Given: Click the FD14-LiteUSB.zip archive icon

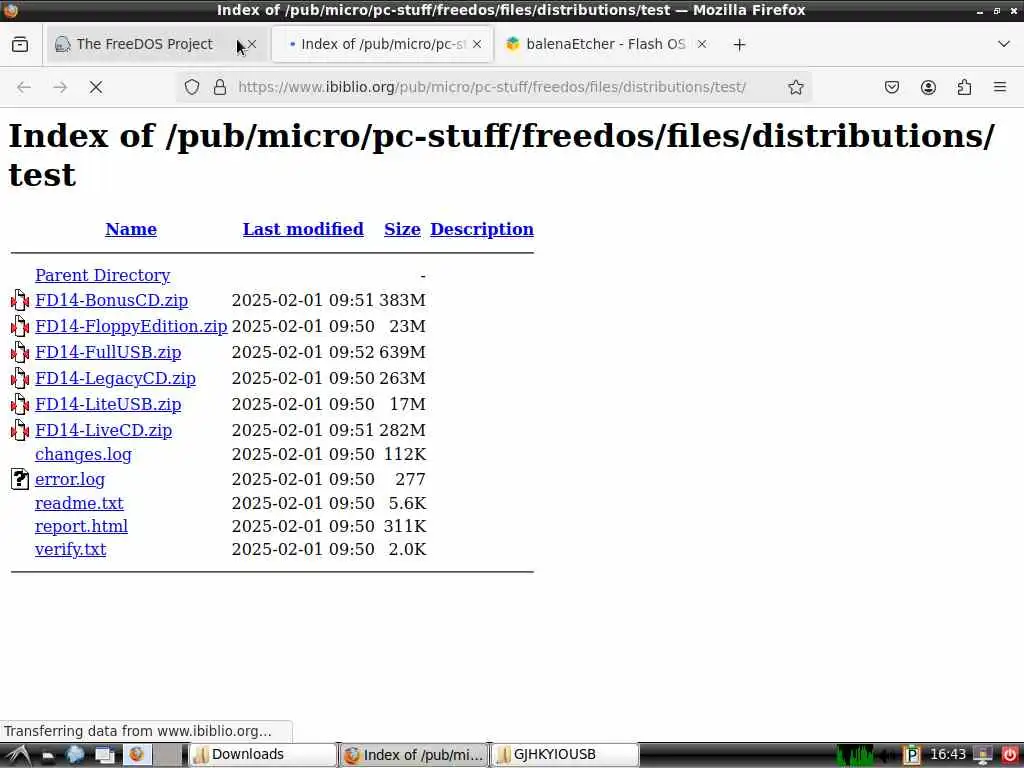Looking at the screenshot, I should click(x=20, y=404).
